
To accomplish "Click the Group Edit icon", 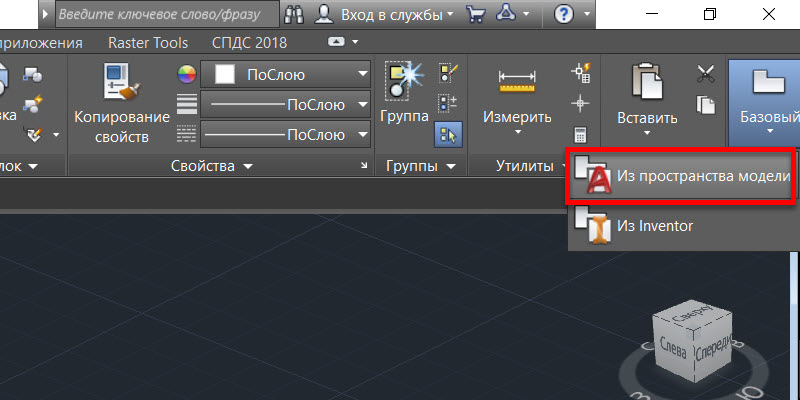I will (448, 104).
